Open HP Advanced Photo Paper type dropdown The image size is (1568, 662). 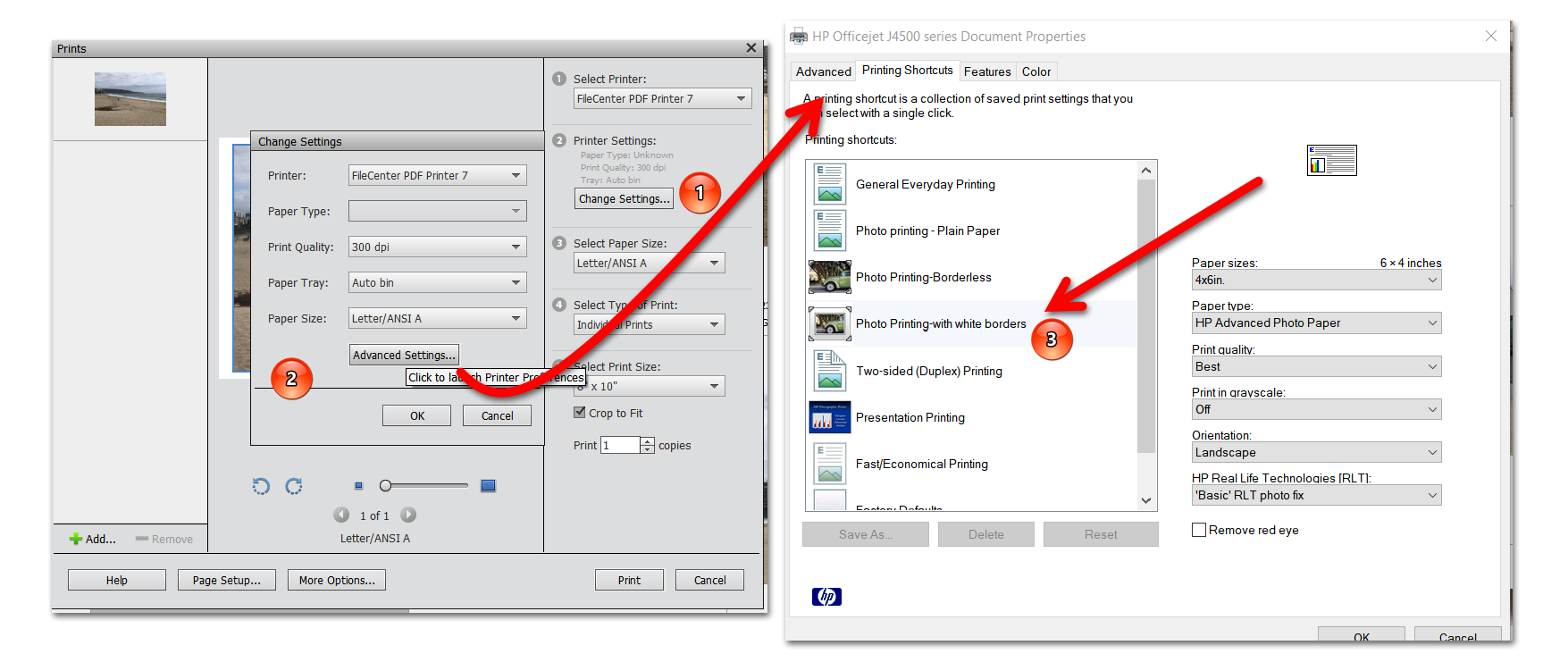[x=1316, y=323]
